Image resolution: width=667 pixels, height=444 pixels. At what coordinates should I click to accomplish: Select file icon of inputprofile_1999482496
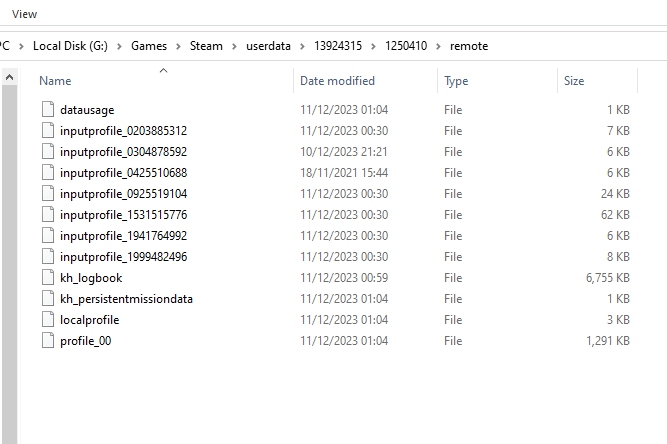pyautogui.click(x=48, y=256)
